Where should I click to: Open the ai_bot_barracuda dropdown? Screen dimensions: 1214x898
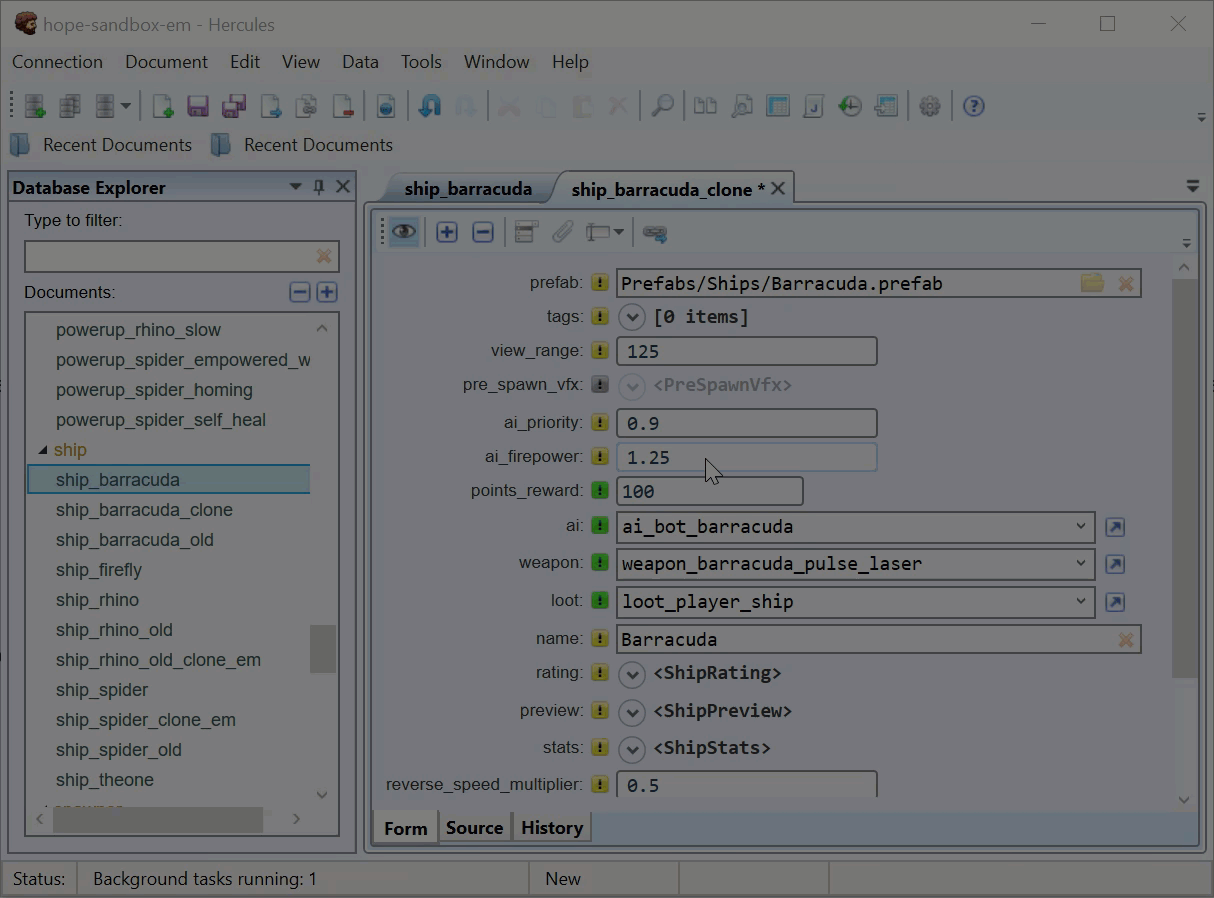(x=1081, y=526)
